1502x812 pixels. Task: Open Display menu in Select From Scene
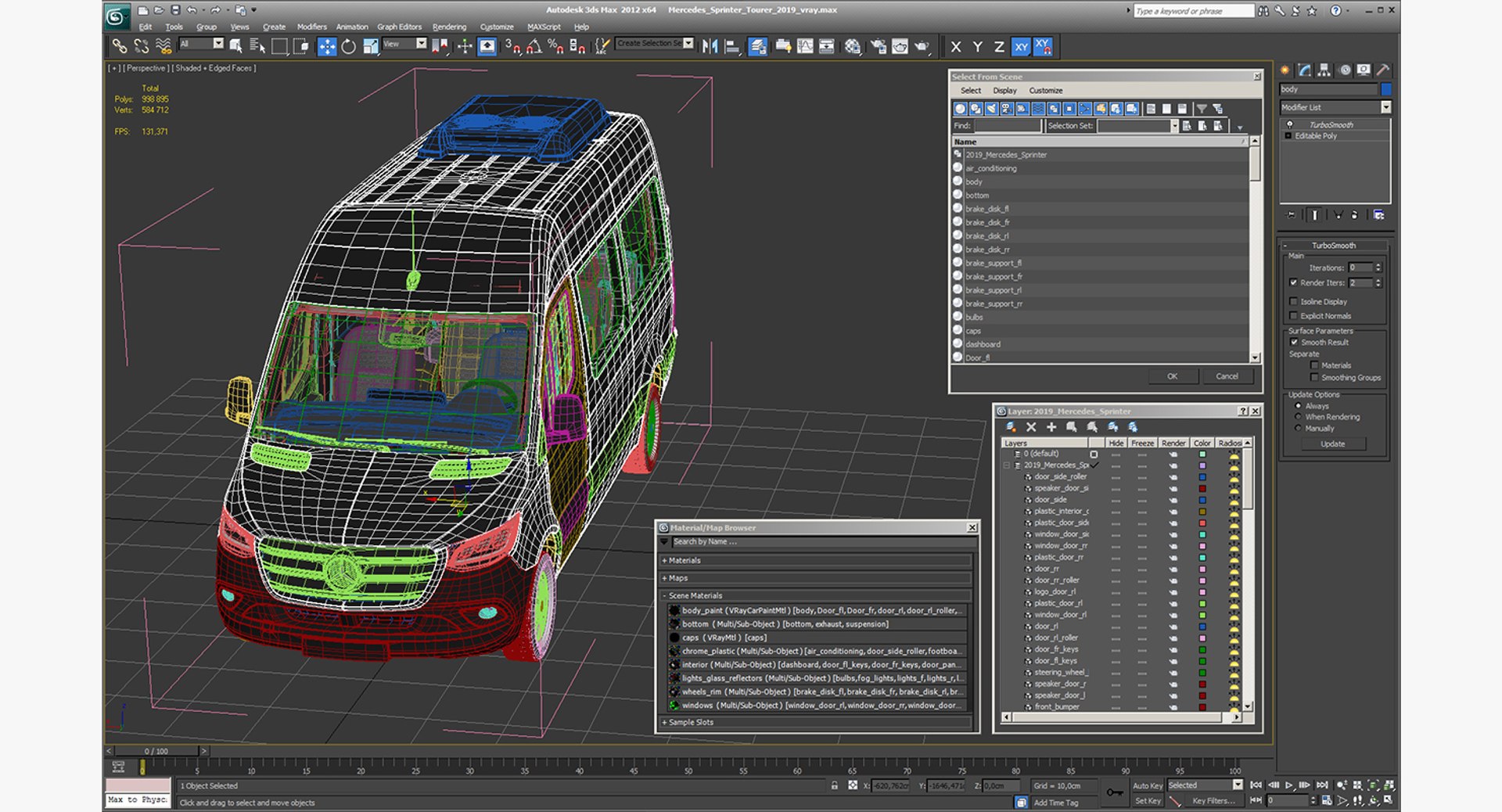pos(1004,90)
